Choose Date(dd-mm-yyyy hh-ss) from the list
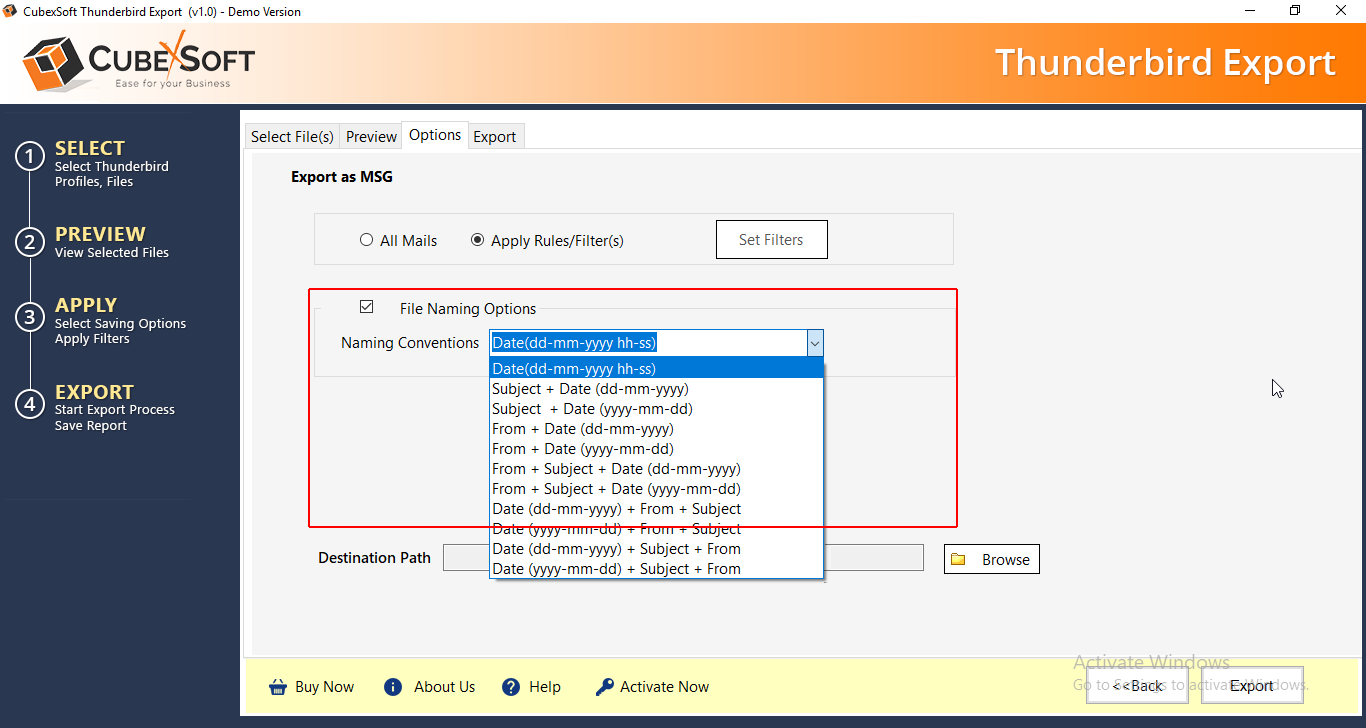This screenshot has width=1366, height=728. [657, 369]
